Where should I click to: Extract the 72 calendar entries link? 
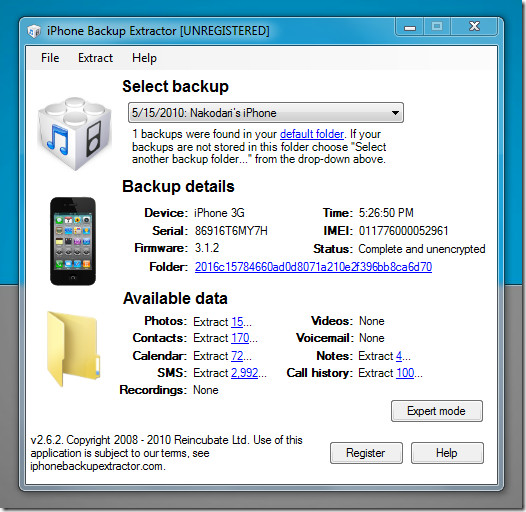pyautogui.click(x=237, y=356)
